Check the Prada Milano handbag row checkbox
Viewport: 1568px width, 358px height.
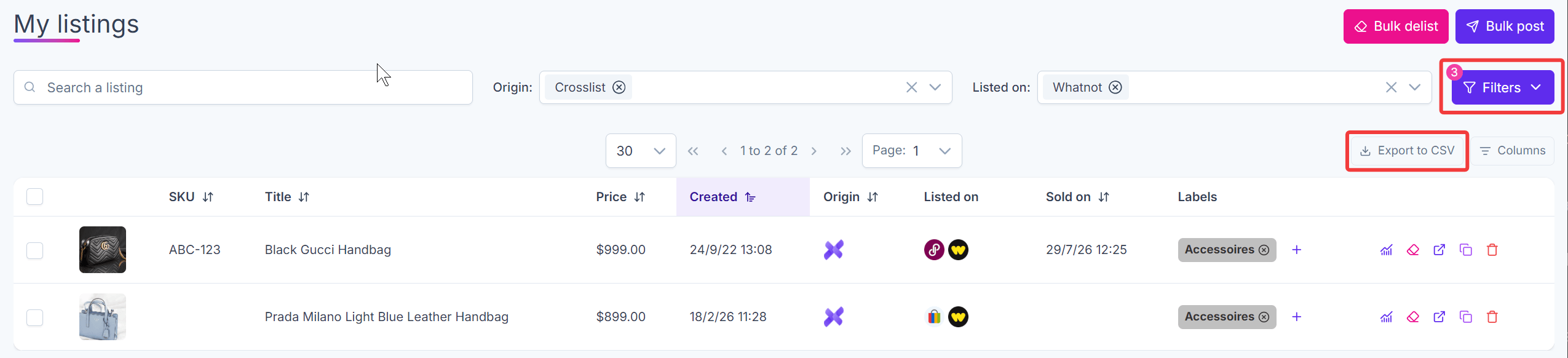35,317
